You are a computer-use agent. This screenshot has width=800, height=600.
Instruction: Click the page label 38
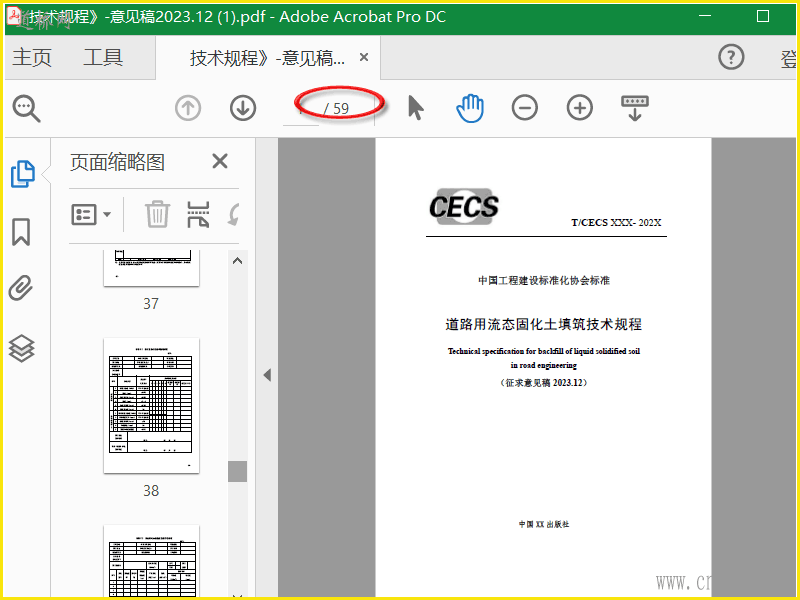point(151,491)
